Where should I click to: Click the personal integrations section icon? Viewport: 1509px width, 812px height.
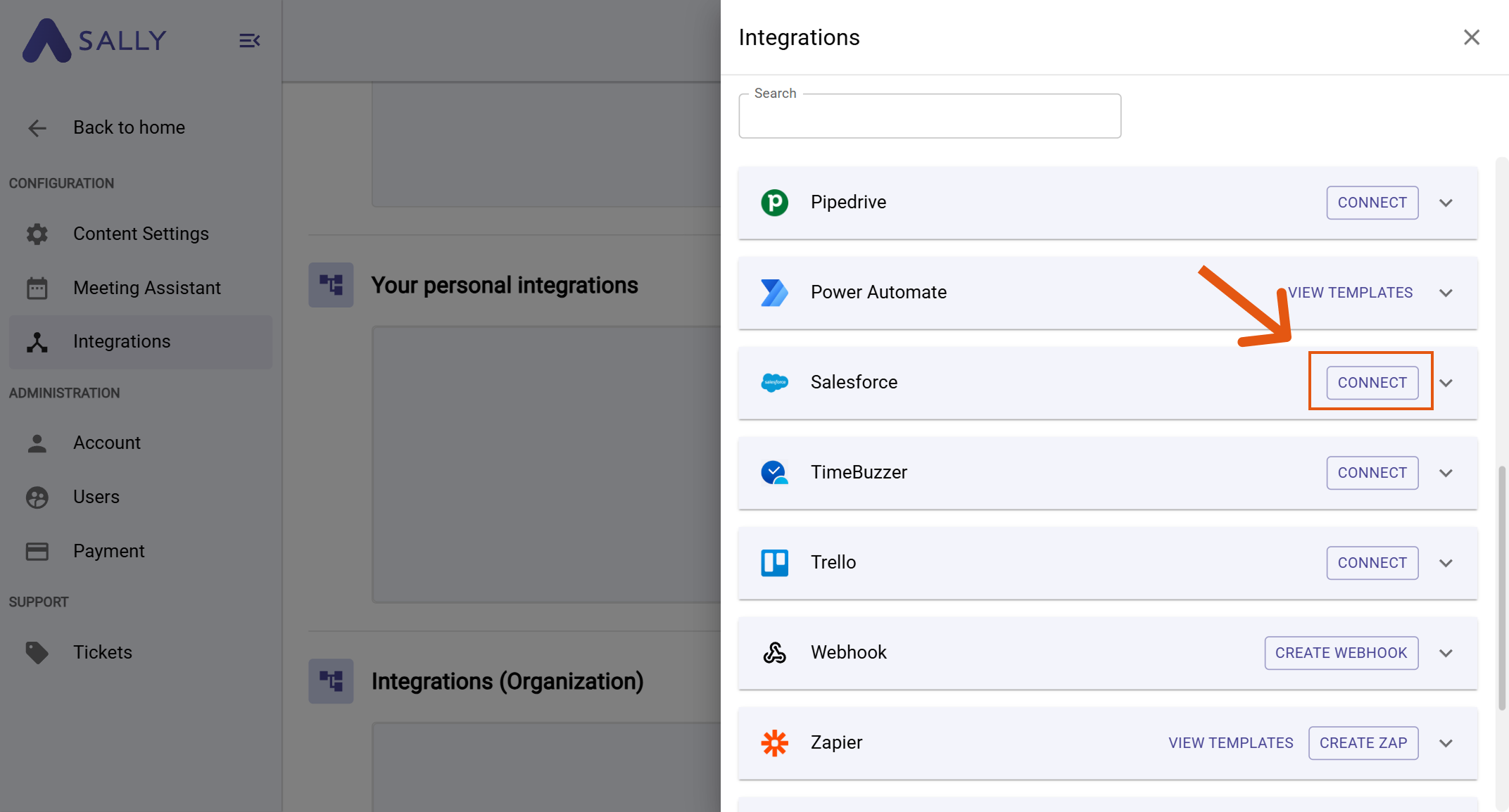coord(331,285)
